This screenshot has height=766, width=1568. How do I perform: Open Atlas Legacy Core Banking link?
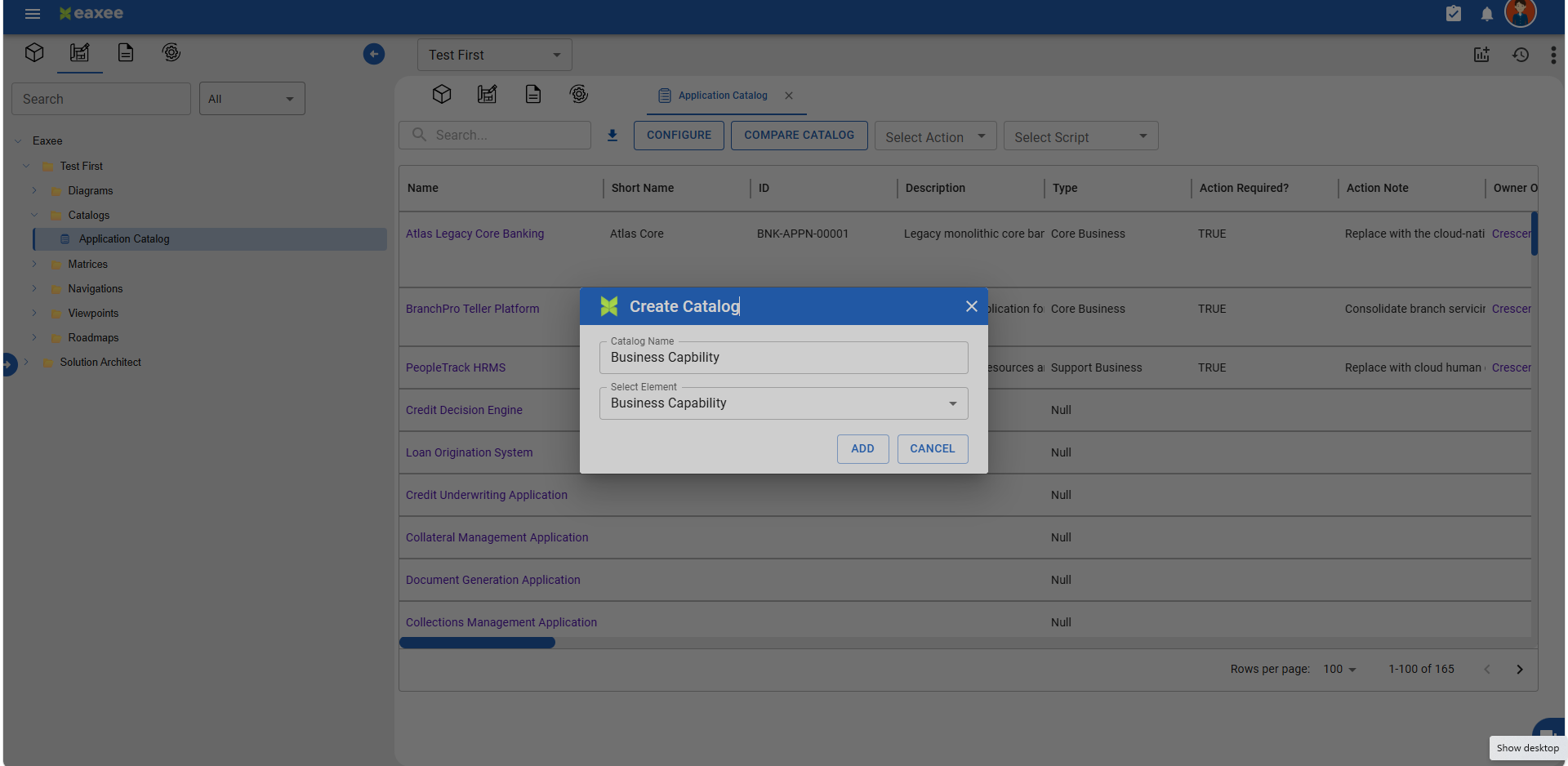tap(474, 234)
